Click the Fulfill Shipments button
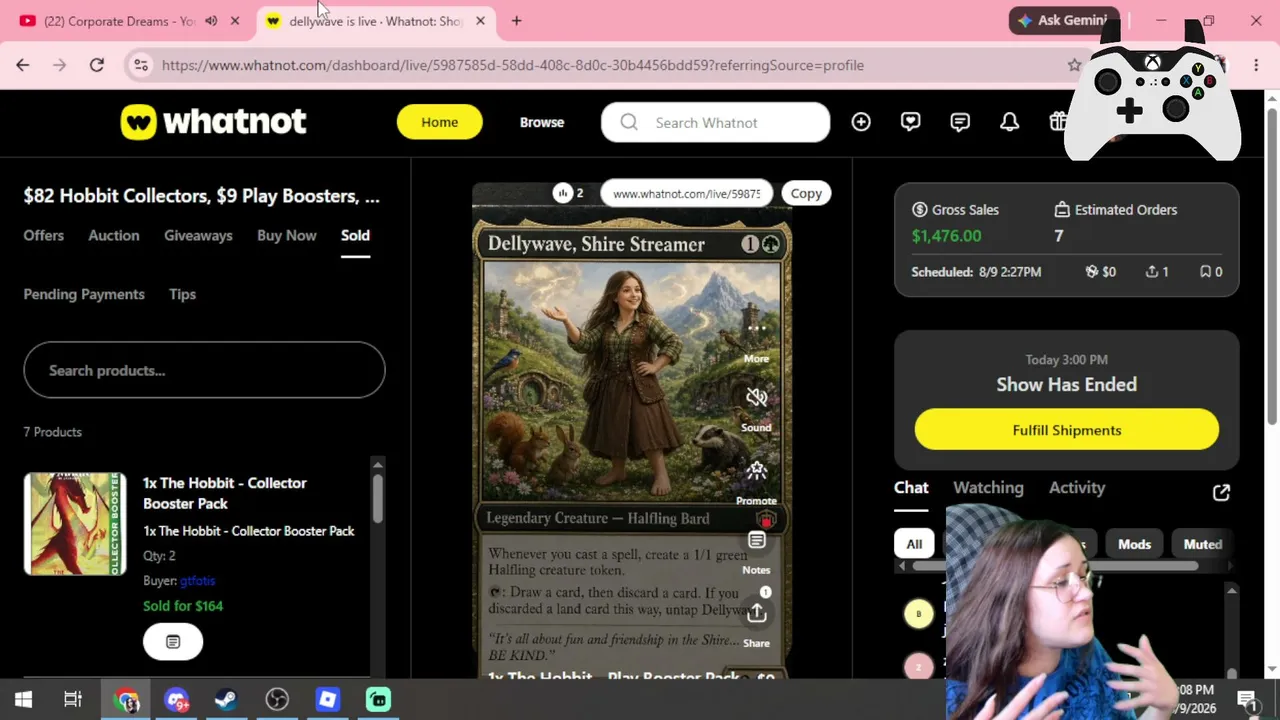The width and height of the screenshot is (1280, 720). coord(1067,430)
